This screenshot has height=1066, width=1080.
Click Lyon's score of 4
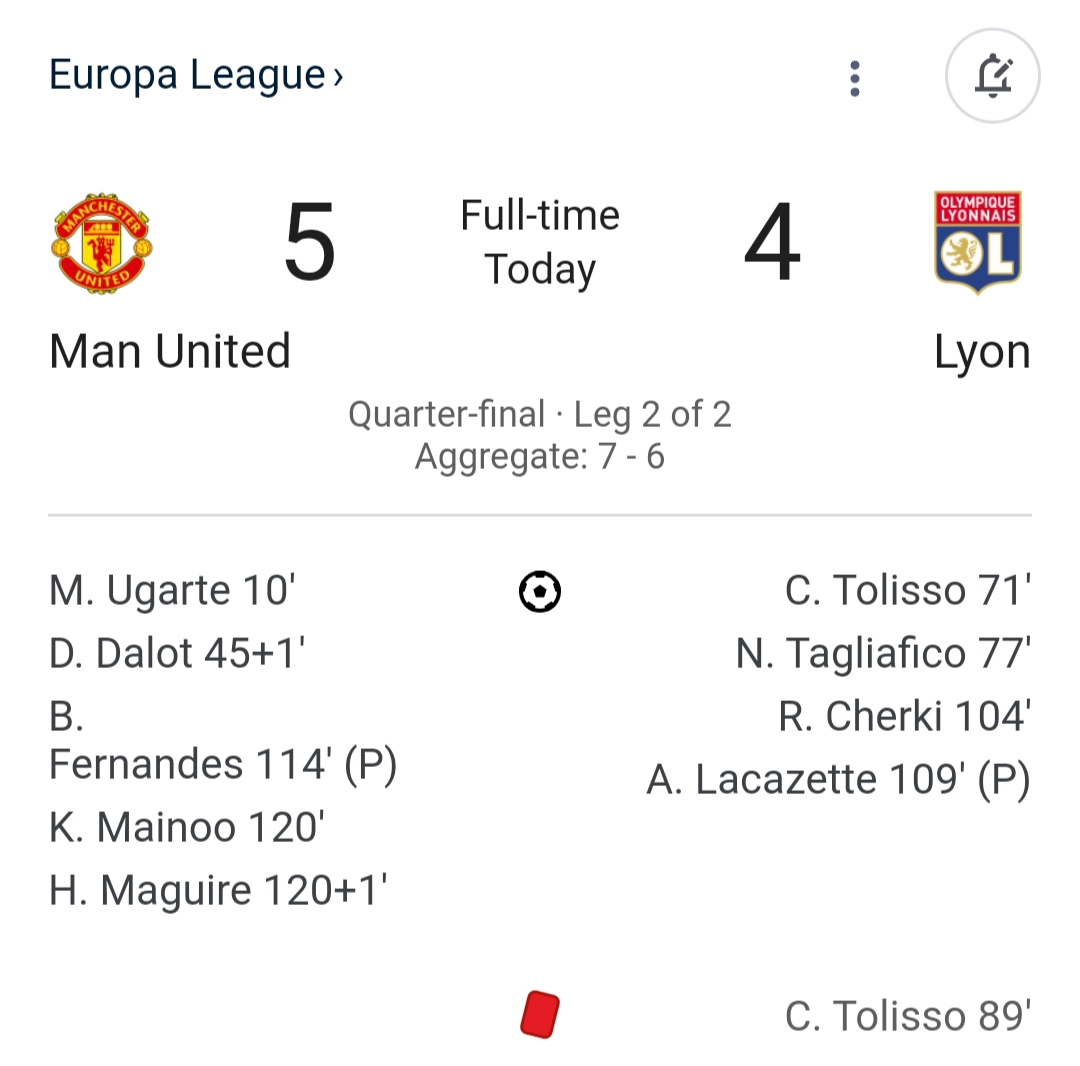click(771, 243)
